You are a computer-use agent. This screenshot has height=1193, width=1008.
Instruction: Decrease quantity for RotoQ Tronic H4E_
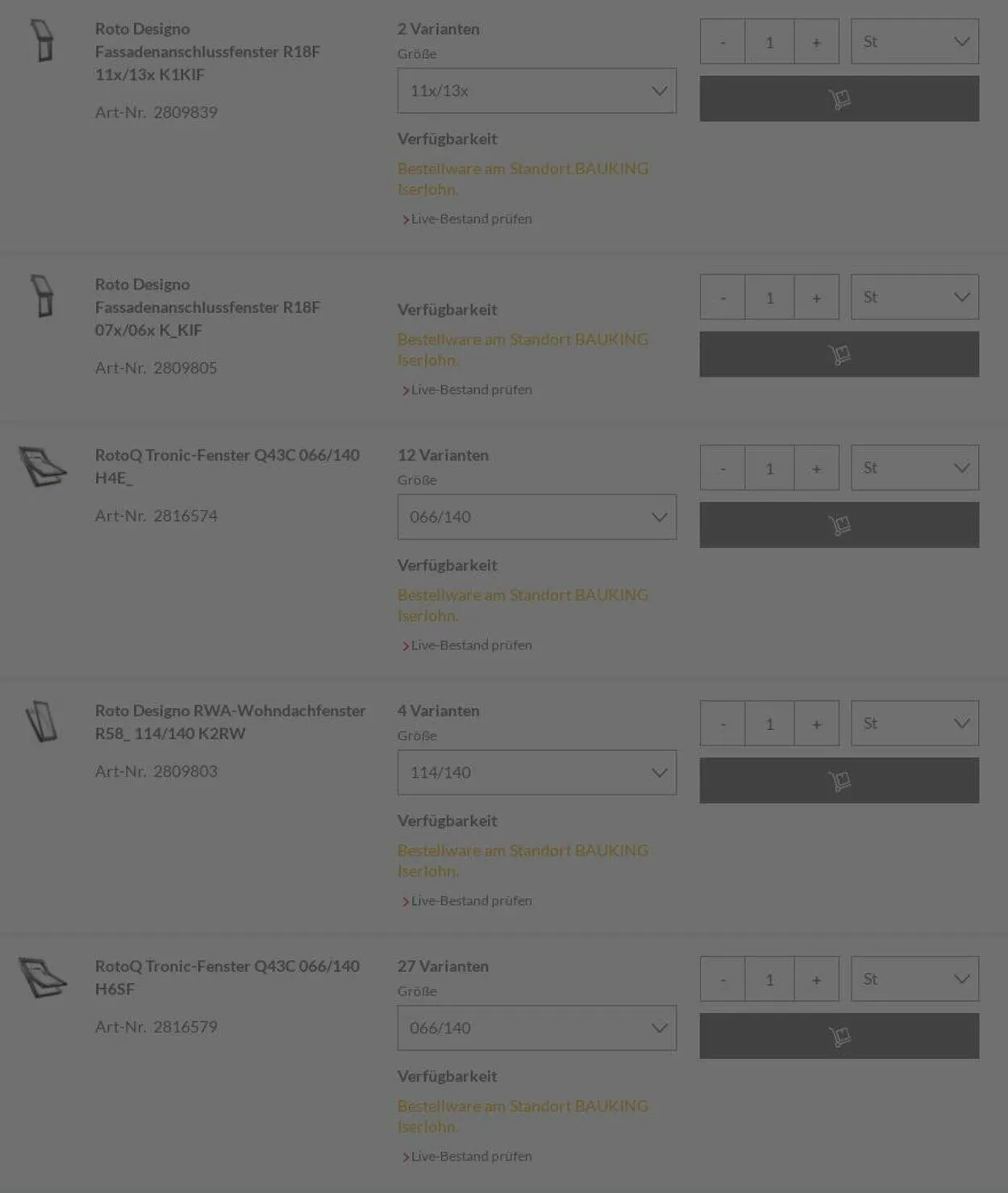pos(723,469)
